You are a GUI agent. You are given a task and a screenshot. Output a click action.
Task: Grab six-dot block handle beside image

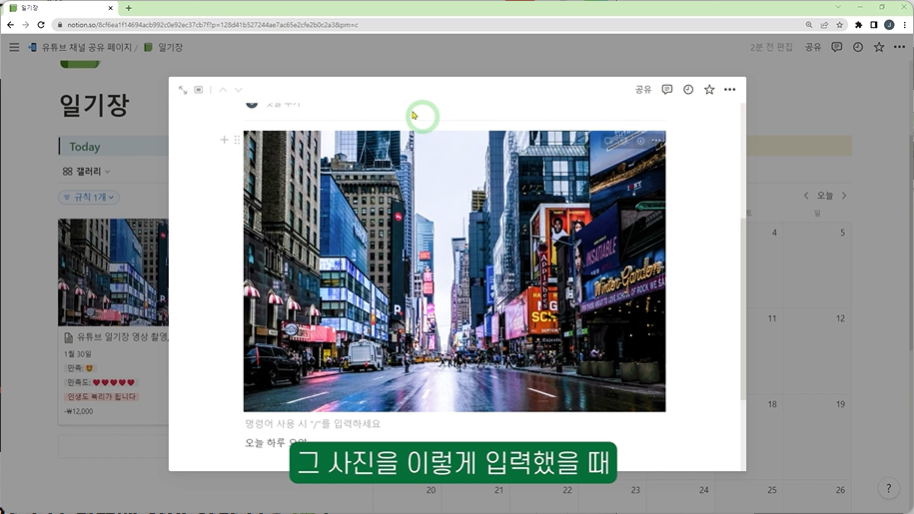(237, 139)
